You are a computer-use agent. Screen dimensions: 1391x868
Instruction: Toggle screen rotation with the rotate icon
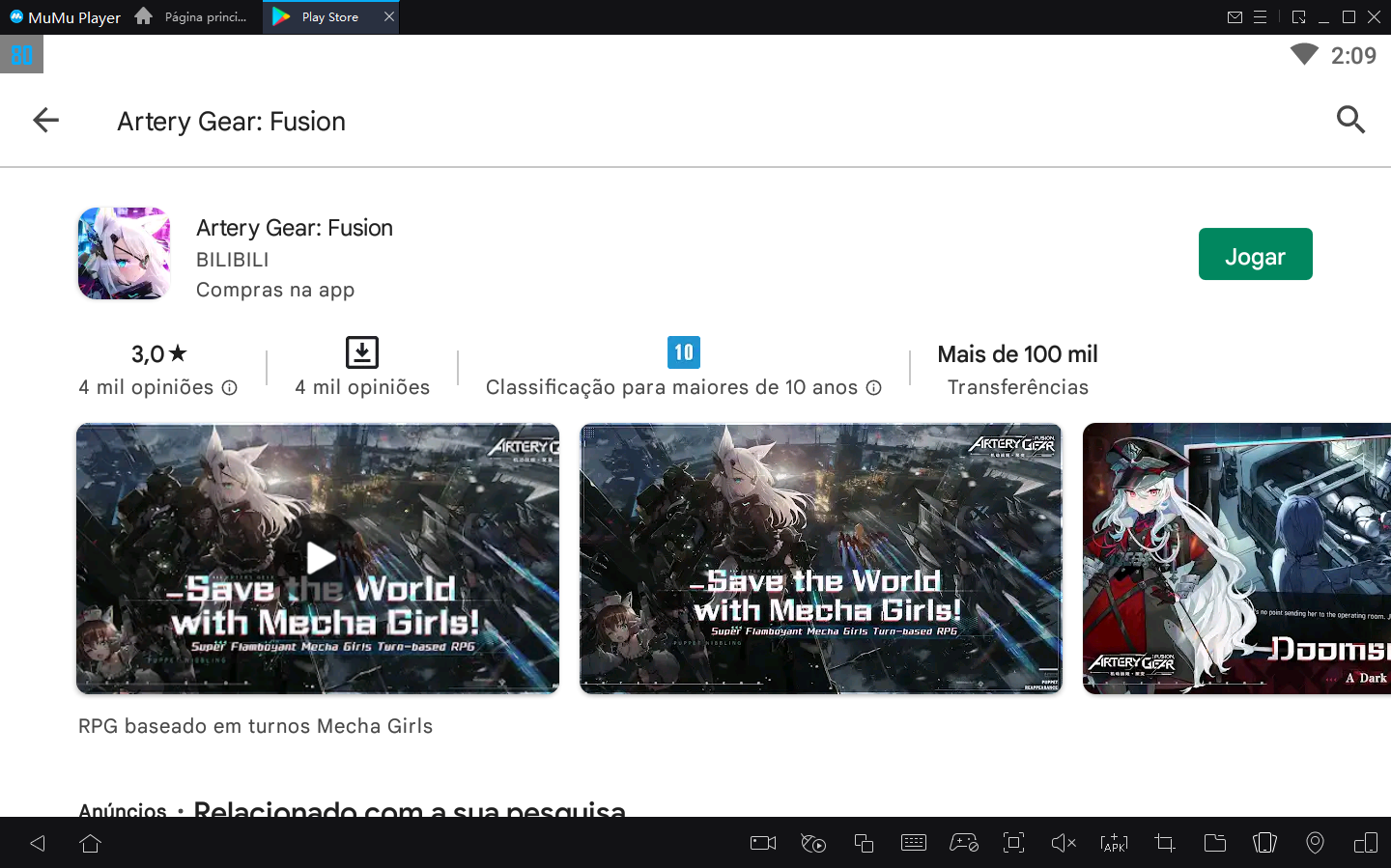(1365, 843)
